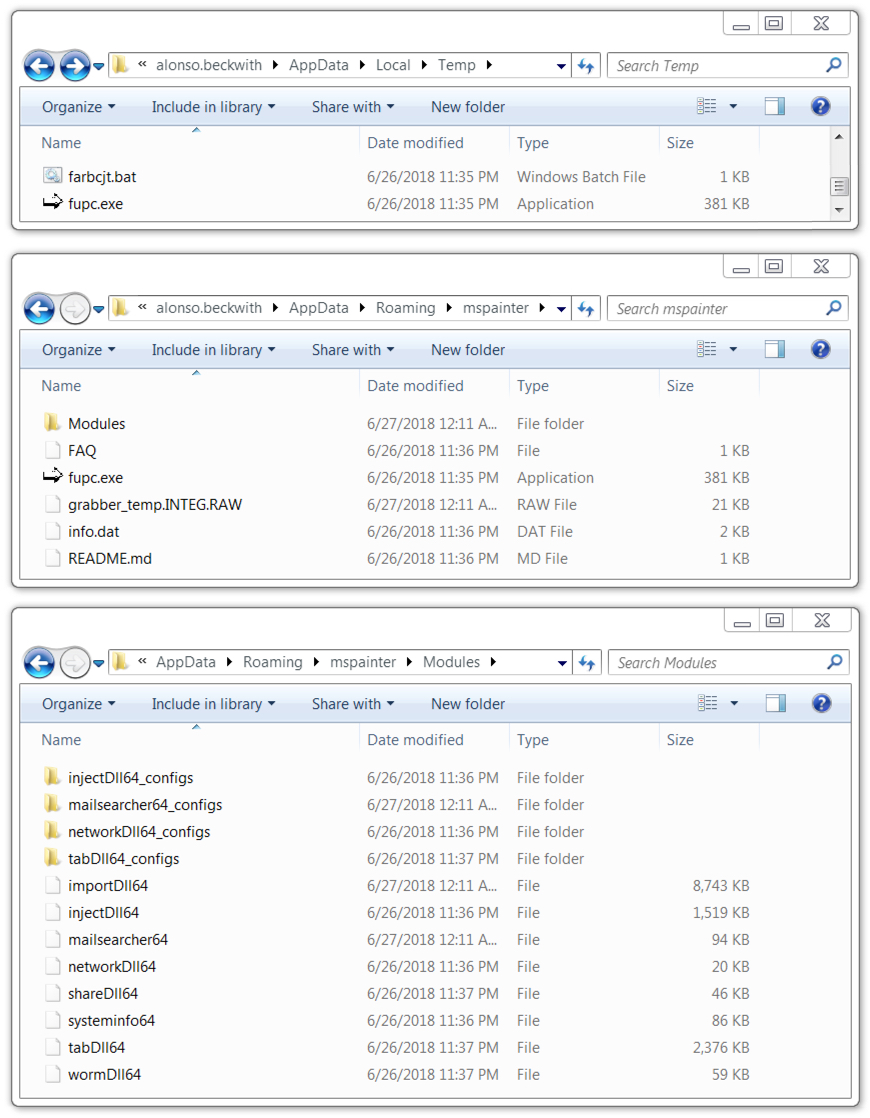Open Share with menu in Modules window

click(353, 704)
